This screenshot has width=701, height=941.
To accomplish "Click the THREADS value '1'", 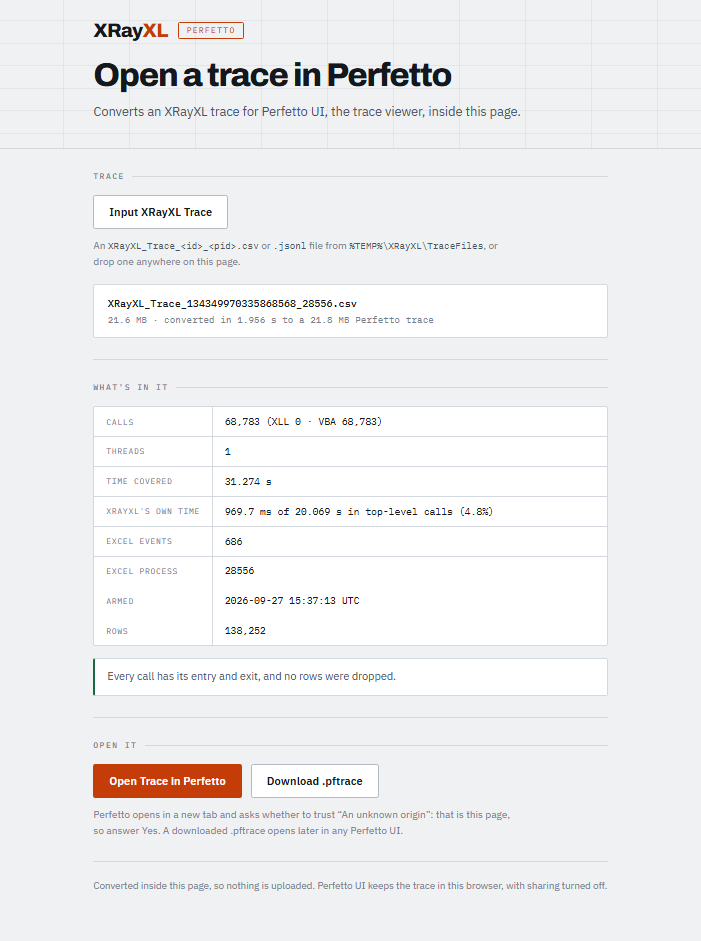I will tap(227, 451).
